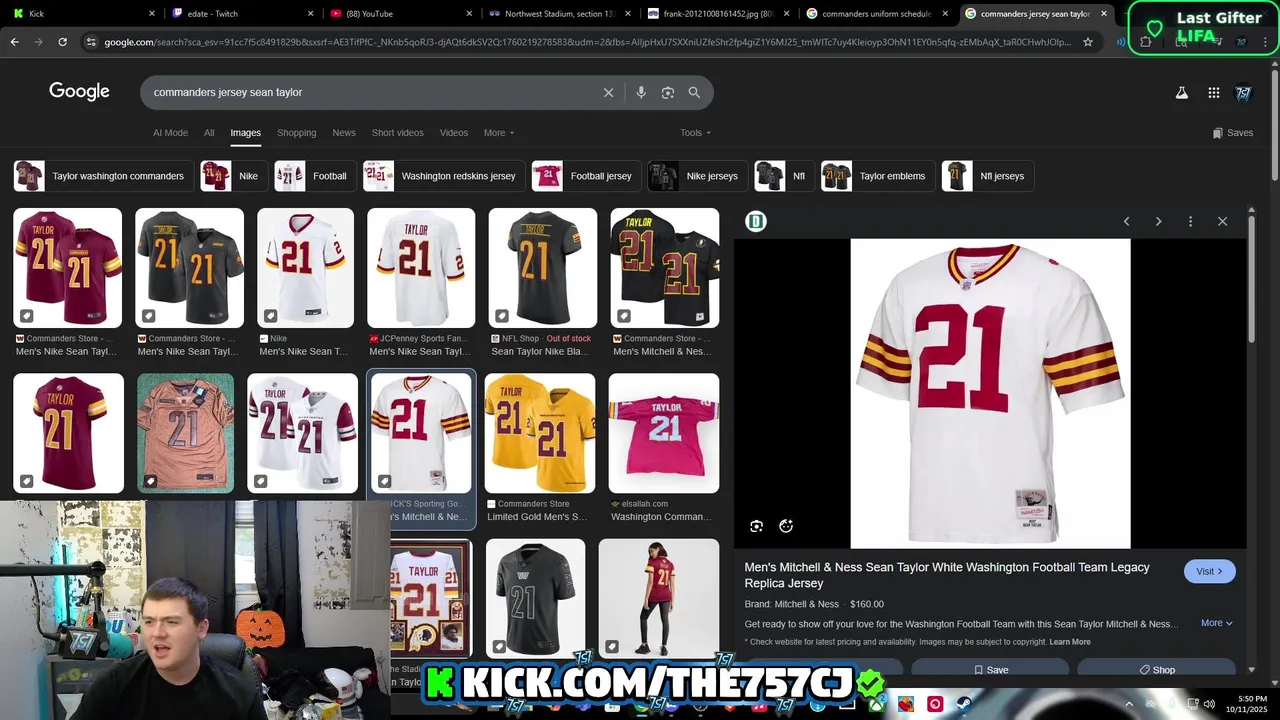
Task: Expand the More search categories dropdown
Action: pos(499,133)
